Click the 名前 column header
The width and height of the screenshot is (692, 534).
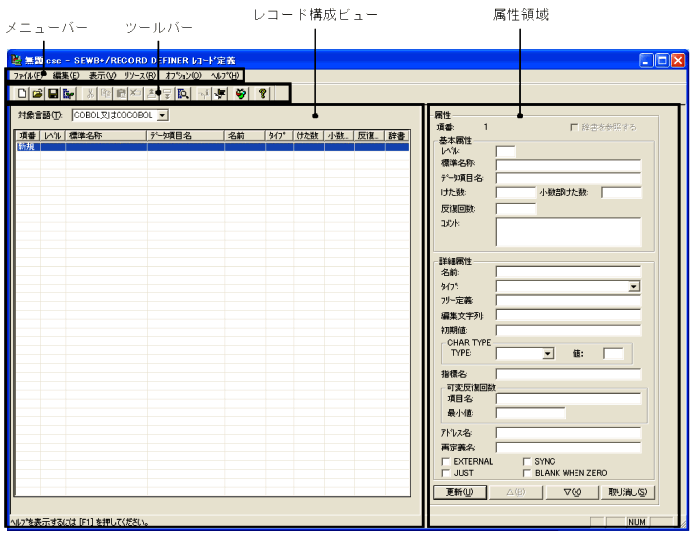pos(244,135)
